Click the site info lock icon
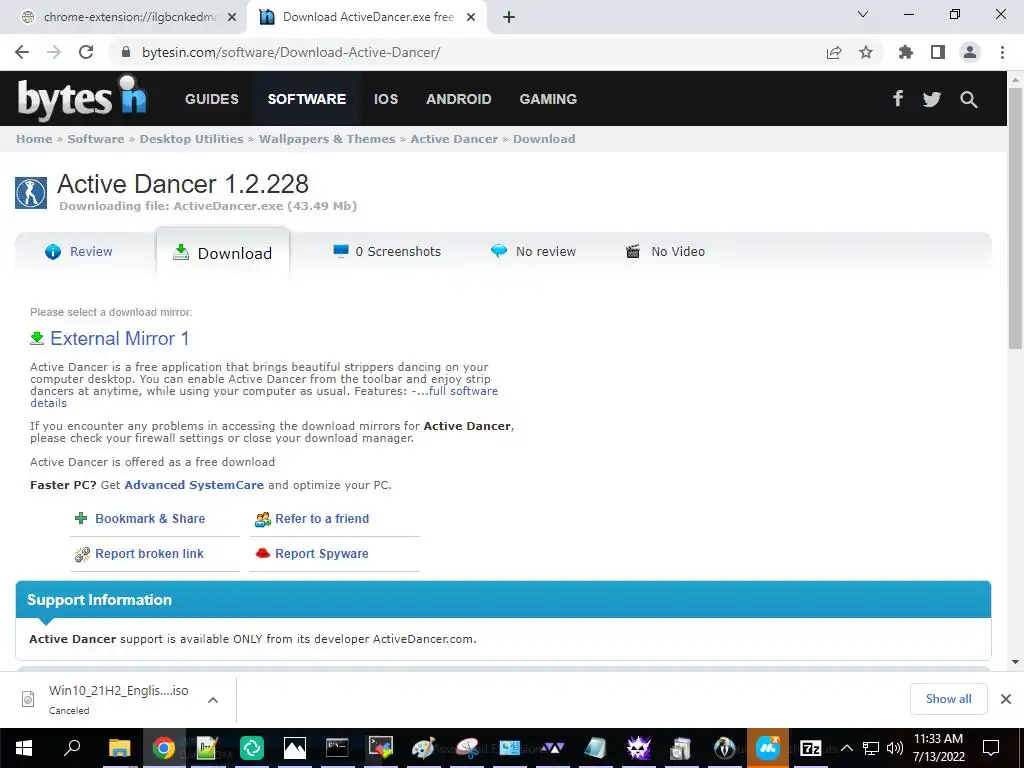The image size is (1024, 768). [126, 52]
